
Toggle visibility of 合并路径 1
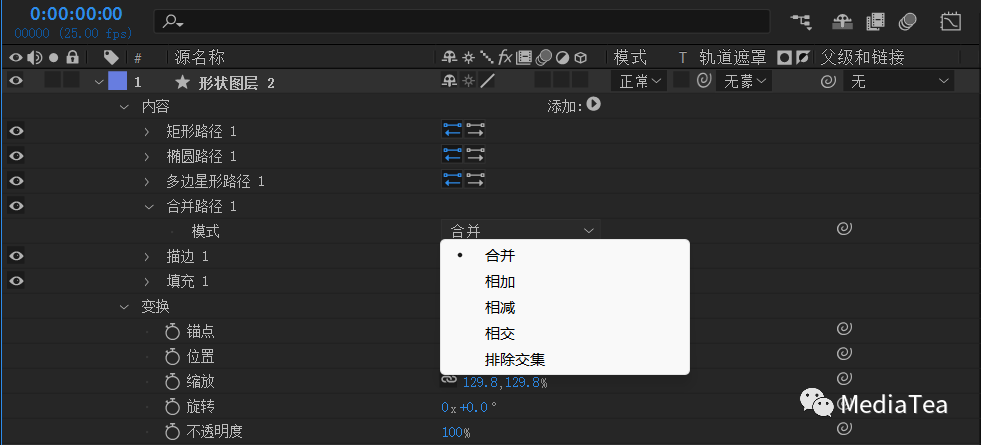point(16,205)
